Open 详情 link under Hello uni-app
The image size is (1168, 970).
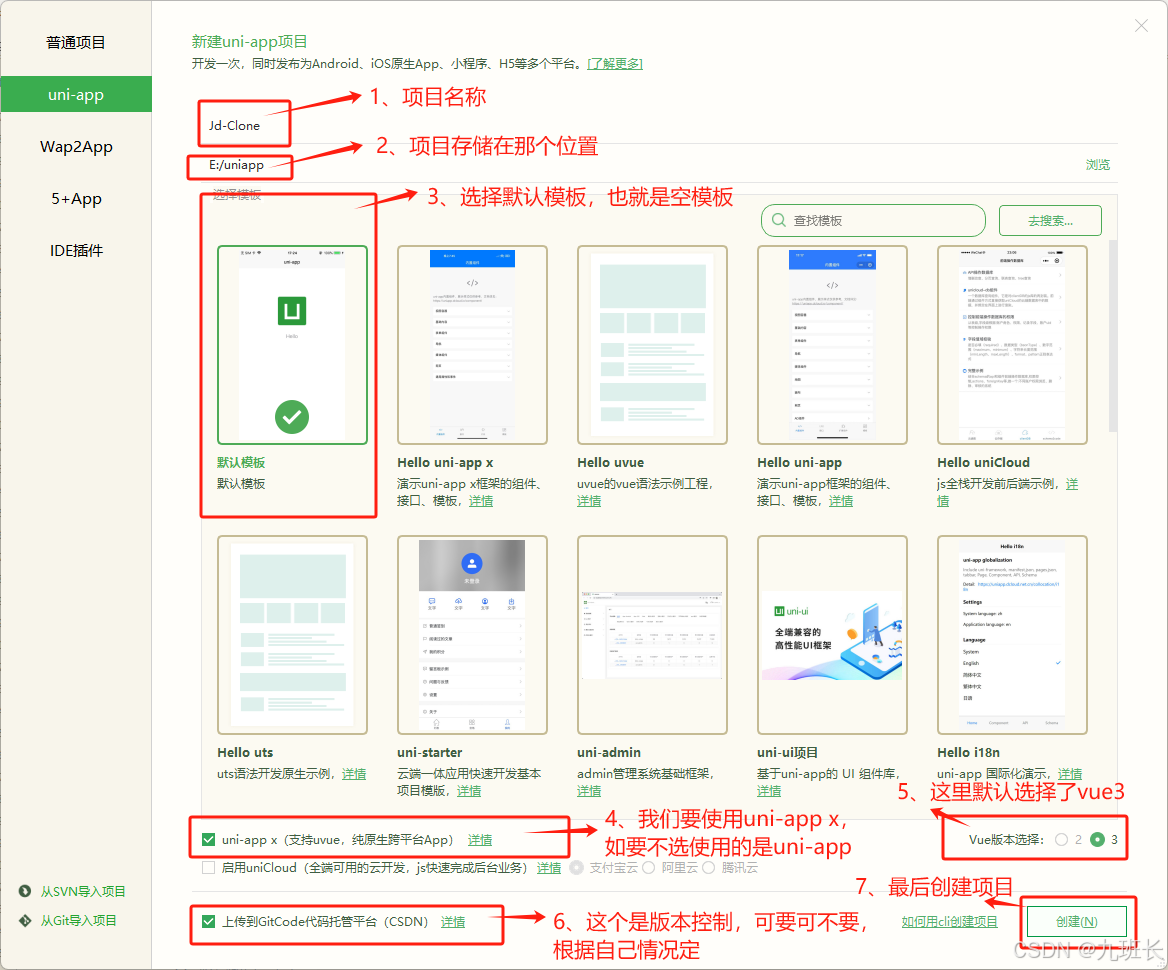tap(841, 501)
